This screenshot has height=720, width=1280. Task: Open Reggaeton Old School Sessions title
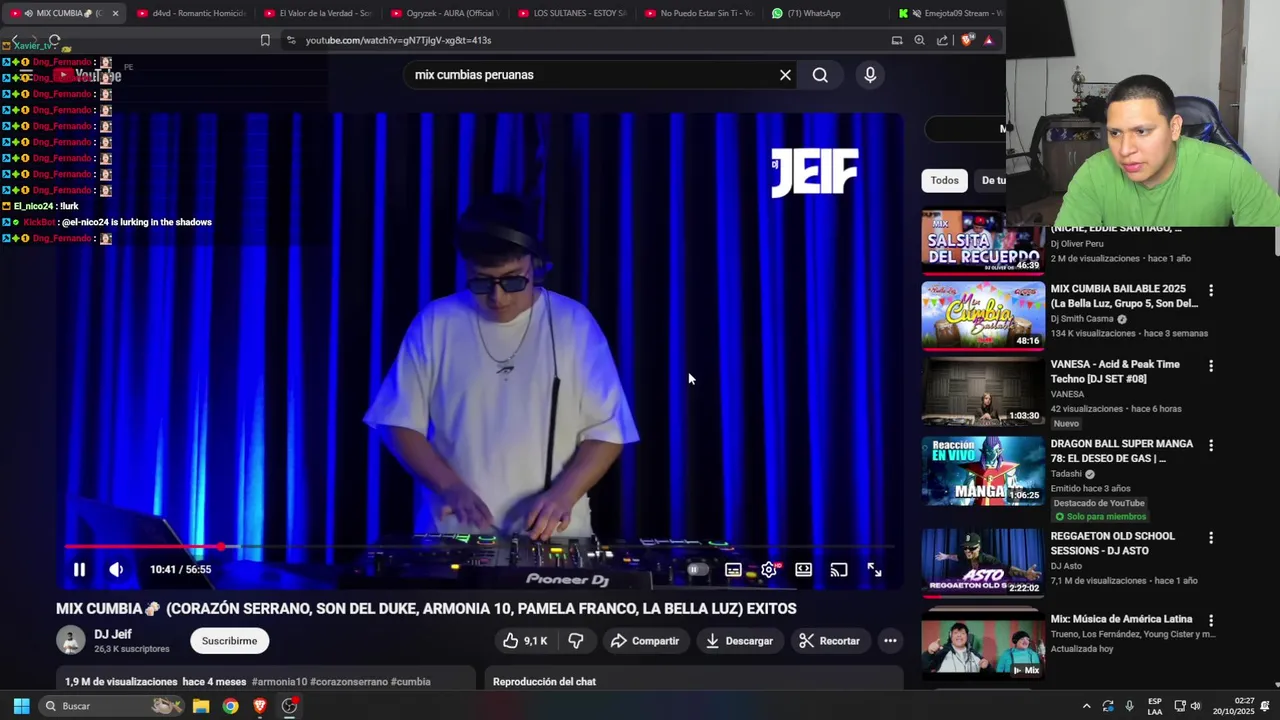click(x=1113, y=543)
